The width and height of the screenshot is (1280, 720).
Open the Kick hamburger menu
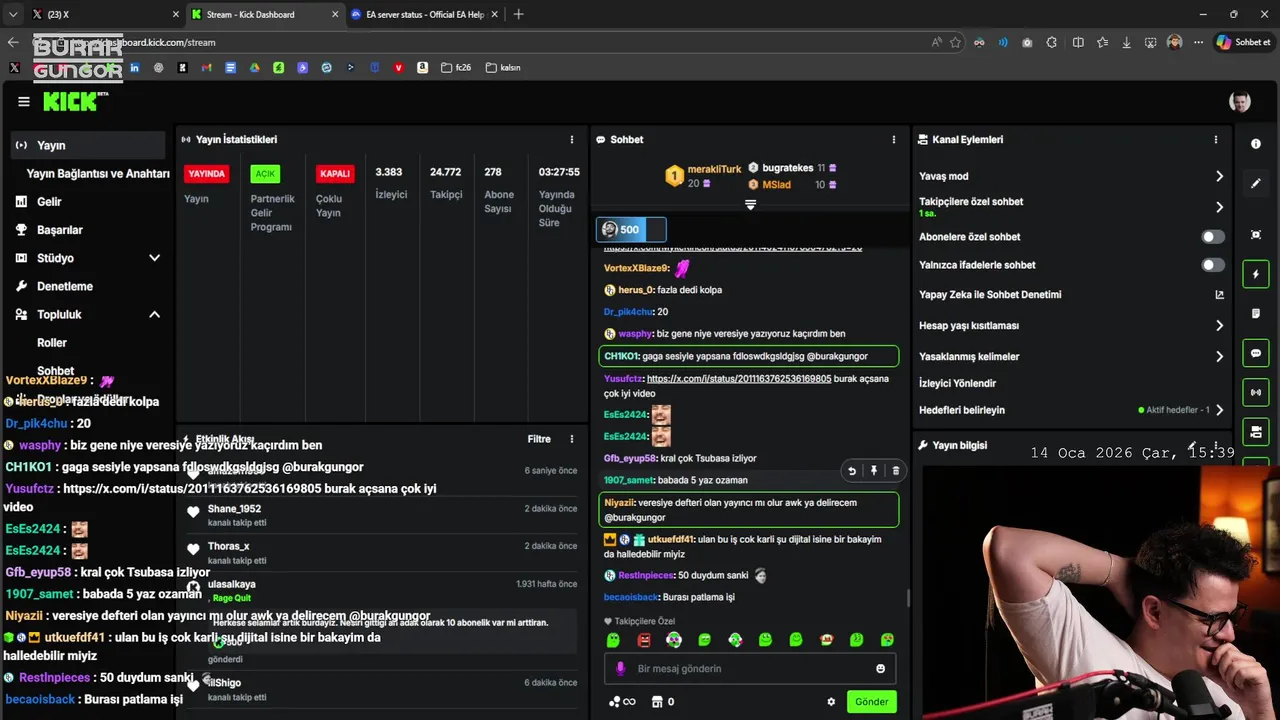(x=24, y=101)
